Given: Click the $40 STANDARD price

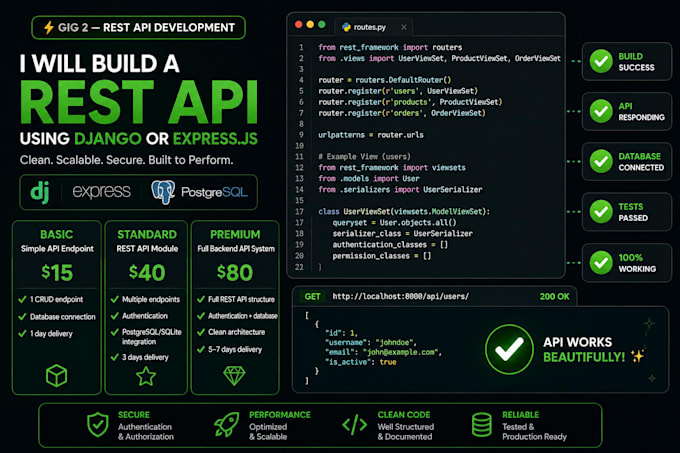Looking at the screenshot, I should (147, 273).
